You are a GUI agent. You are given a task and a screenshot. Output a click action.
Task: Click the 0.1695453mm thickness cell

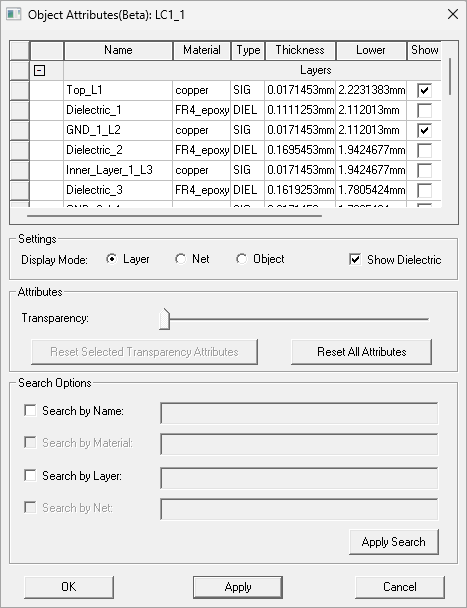click(x=300, y=150)
